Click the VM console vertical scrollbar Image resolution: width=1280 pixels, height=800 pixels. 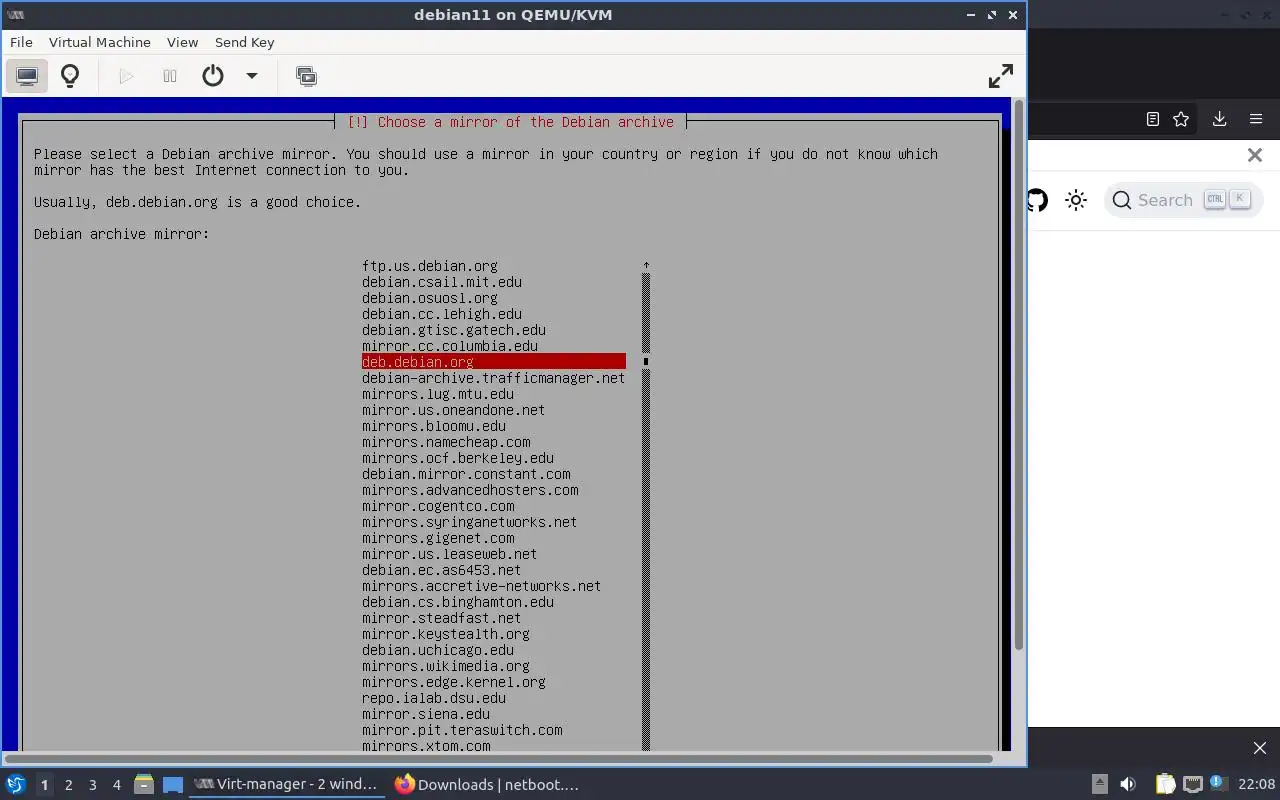click(1019, 375)
